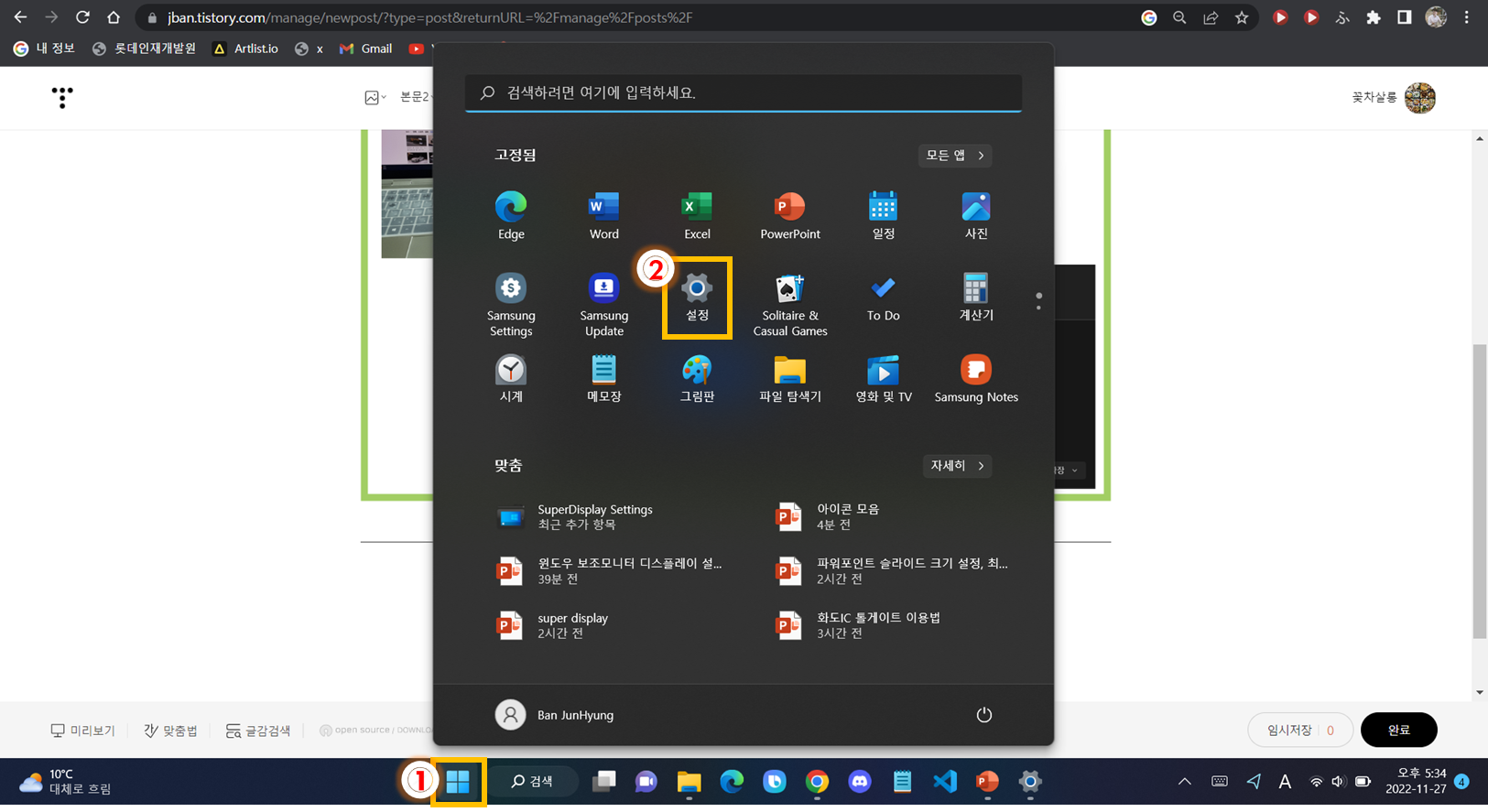Open Samsung Settings app
This screenshot has height=812, width=1488.
[x=511, y=305]
